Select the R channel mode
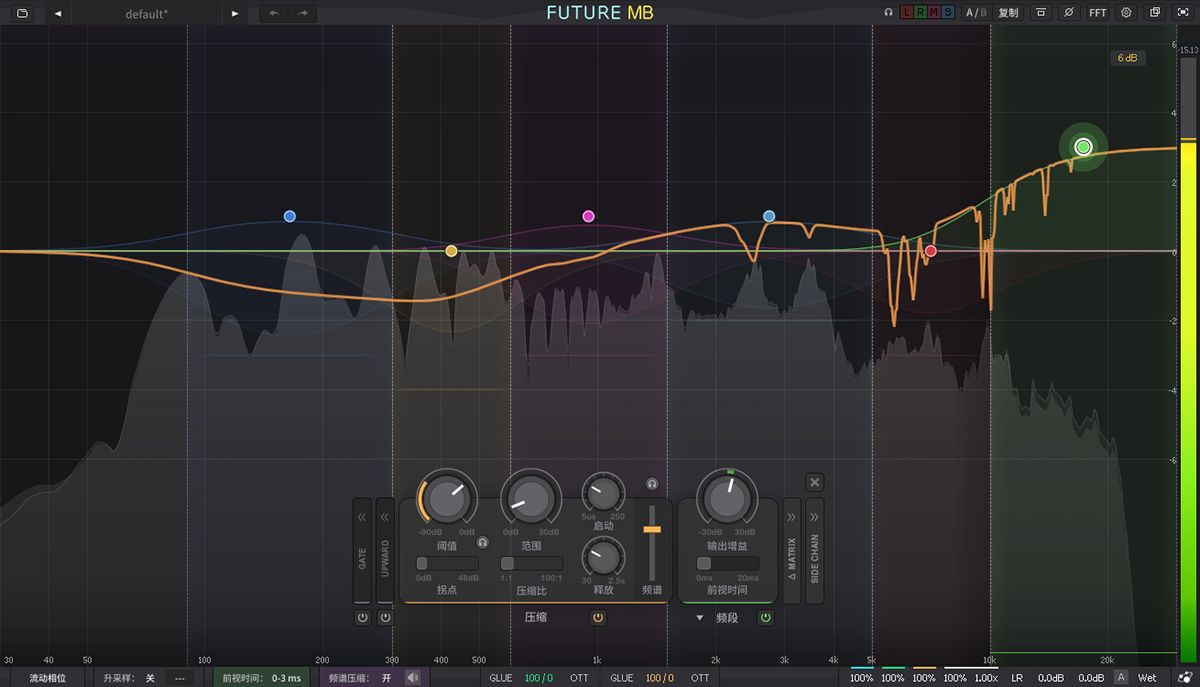This screenshot has height=687, width=1200. pos(920,13)
